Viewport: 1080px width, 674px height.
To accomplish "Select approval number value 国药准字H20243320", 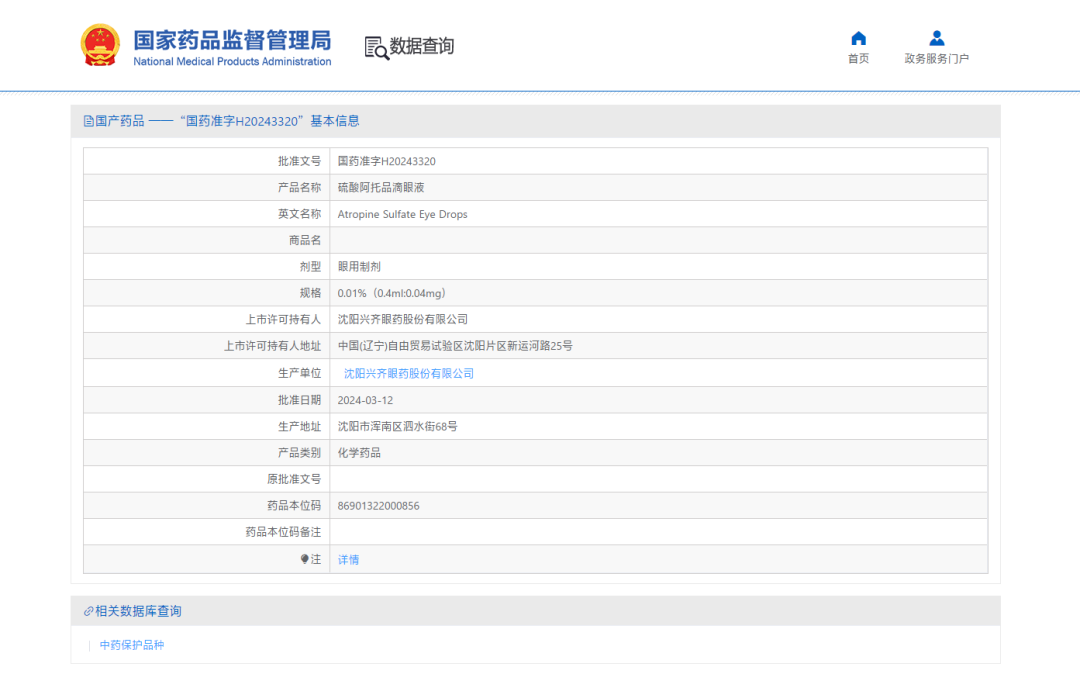I will coord(386,161).
